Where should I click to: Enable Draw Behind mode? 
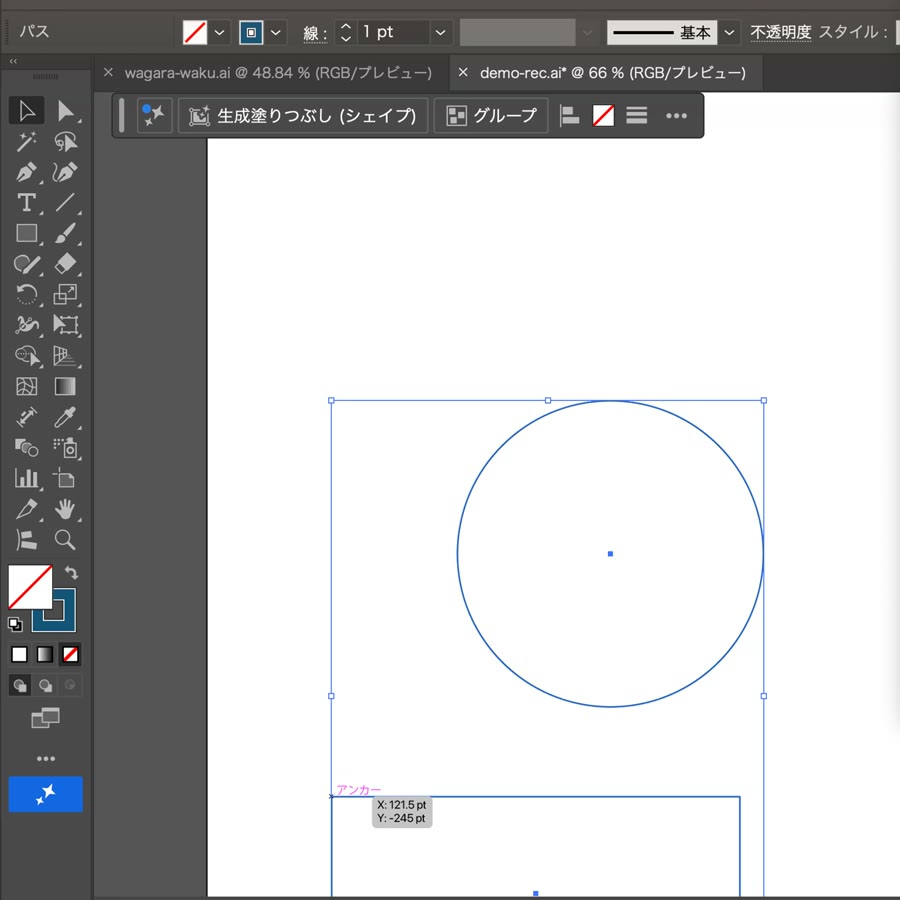(45, 685)
